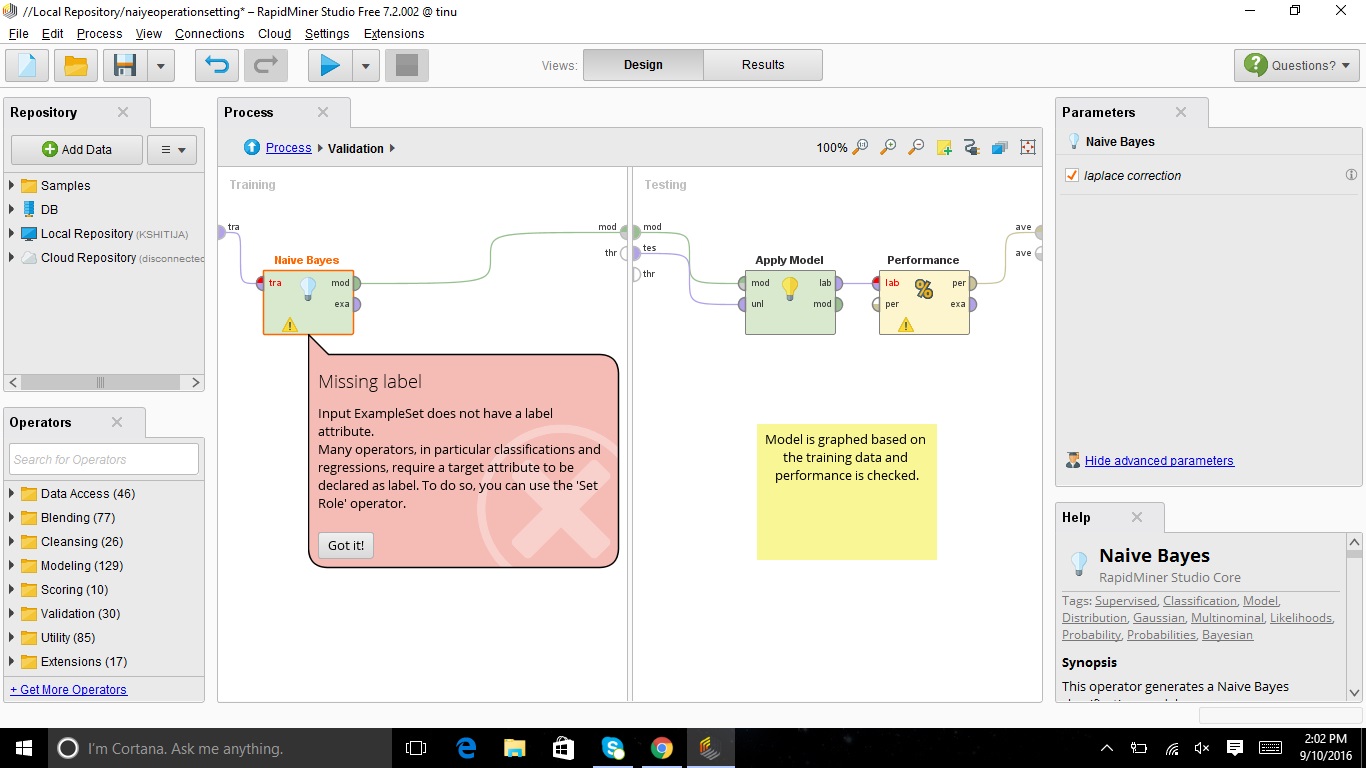This screenshot has width=1366, height=768.
Task: Dismiss the Missing label warning with Got it
Action: pyautogui.click(x=344, y=545)
